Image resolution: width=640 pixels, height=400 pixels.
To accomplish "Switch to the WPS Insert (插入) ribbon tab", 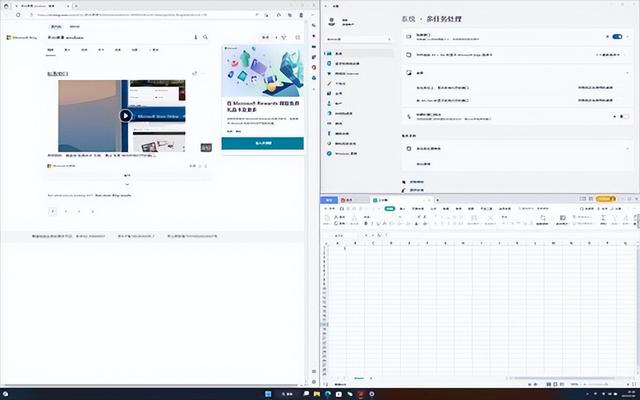I will (402, 209).
